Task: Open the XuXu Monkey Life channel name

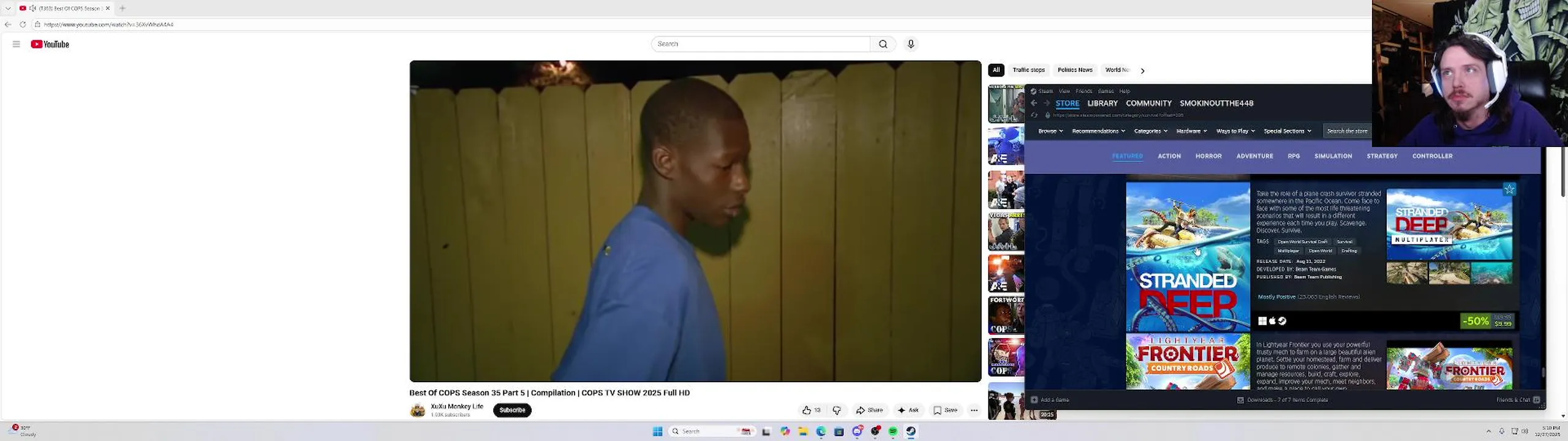Action: [457, 406]
